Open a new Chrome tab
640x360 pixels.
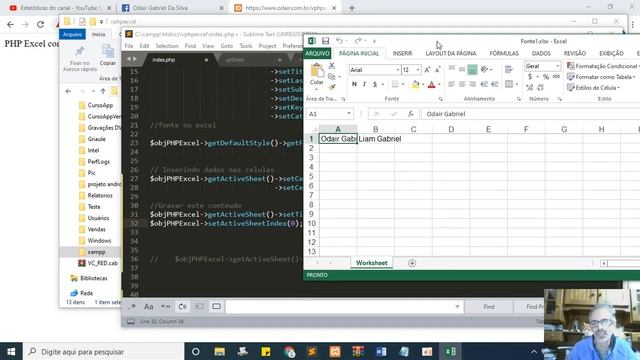point(352,8)
